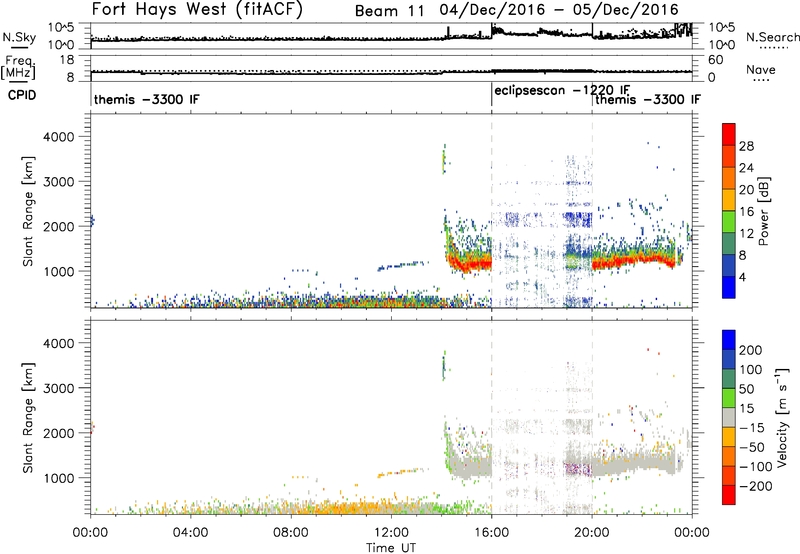Click 'Slant Range [km]' label of power panel
The height and width of the screenshot is (554, 800).
28,211
